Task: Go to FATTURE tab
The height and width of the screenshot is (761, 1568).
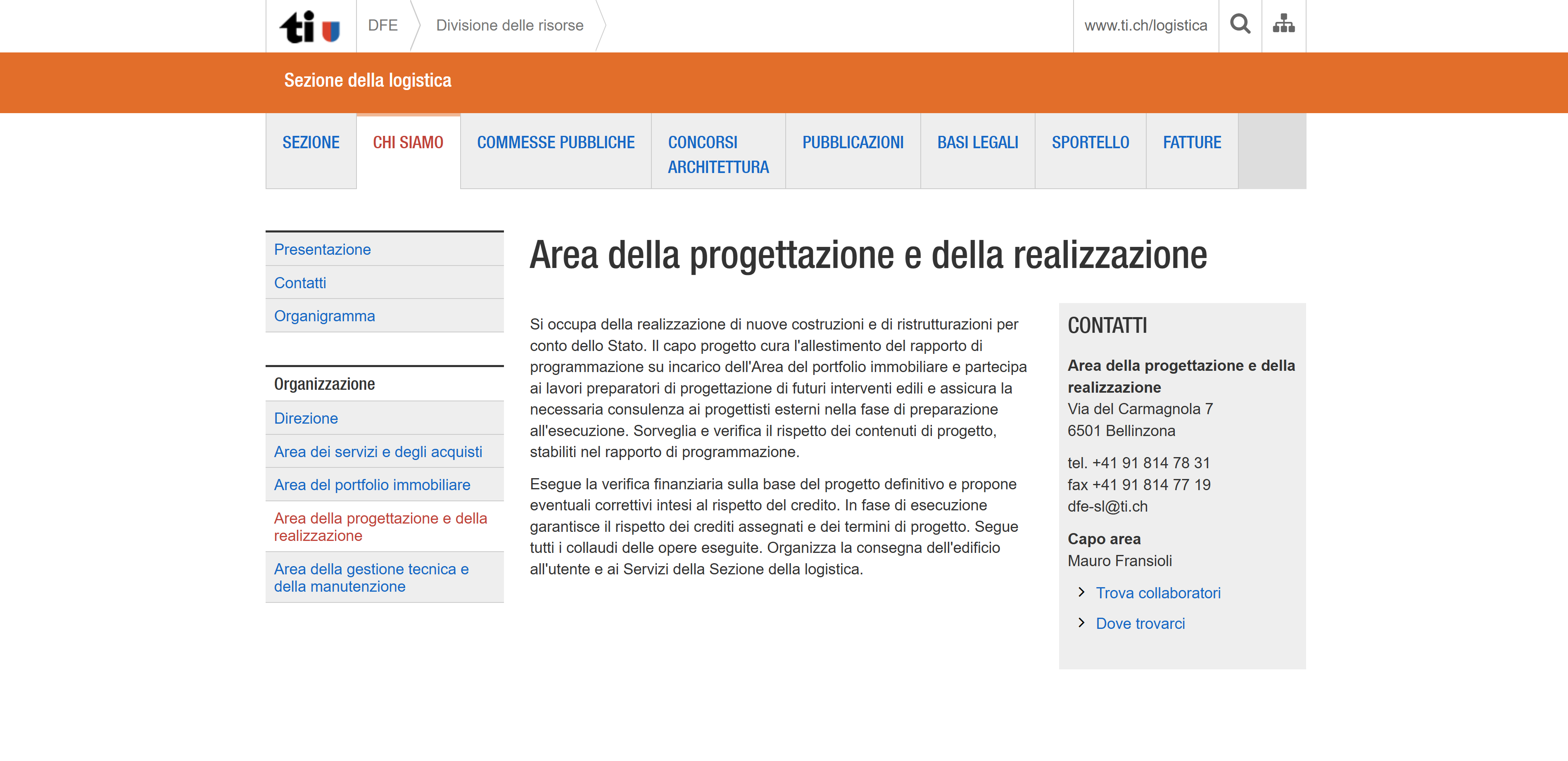Action: pyautogui.click(x=1191, y=142)
